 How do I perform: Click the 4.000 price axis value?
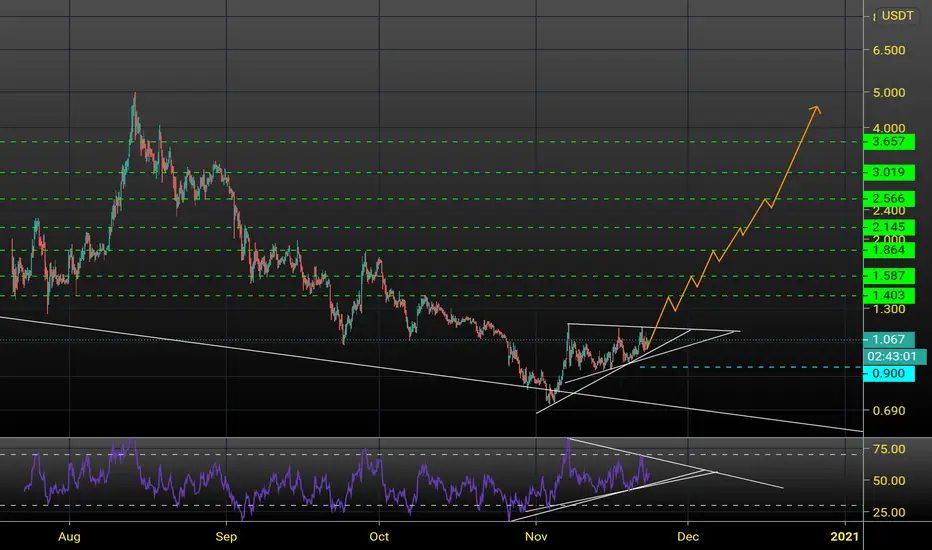pos(889,128)
